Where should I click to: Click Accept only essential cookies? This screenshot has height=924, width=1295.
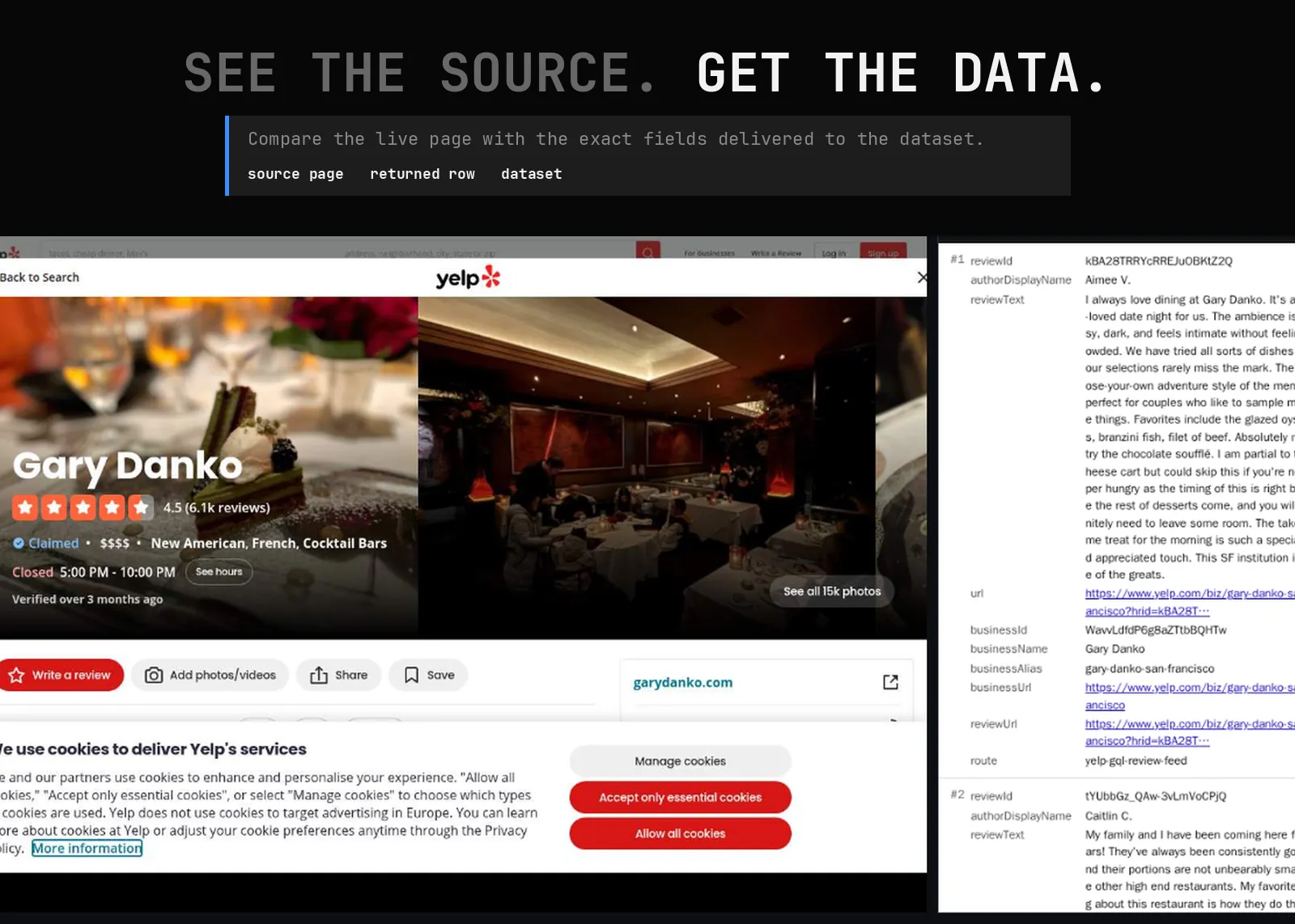pyautogui.click(x=681, y=797)
